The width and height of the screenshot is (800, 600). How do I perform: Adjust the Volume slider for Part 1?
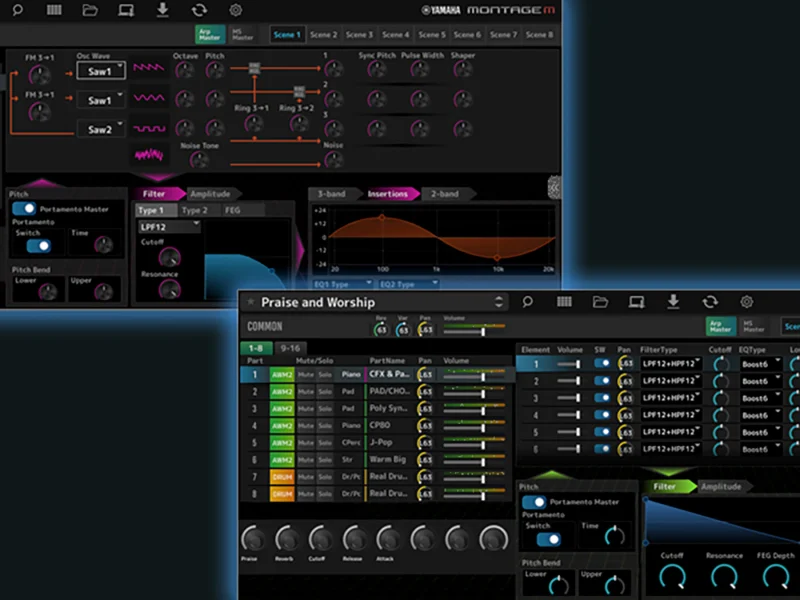point(485,377)
